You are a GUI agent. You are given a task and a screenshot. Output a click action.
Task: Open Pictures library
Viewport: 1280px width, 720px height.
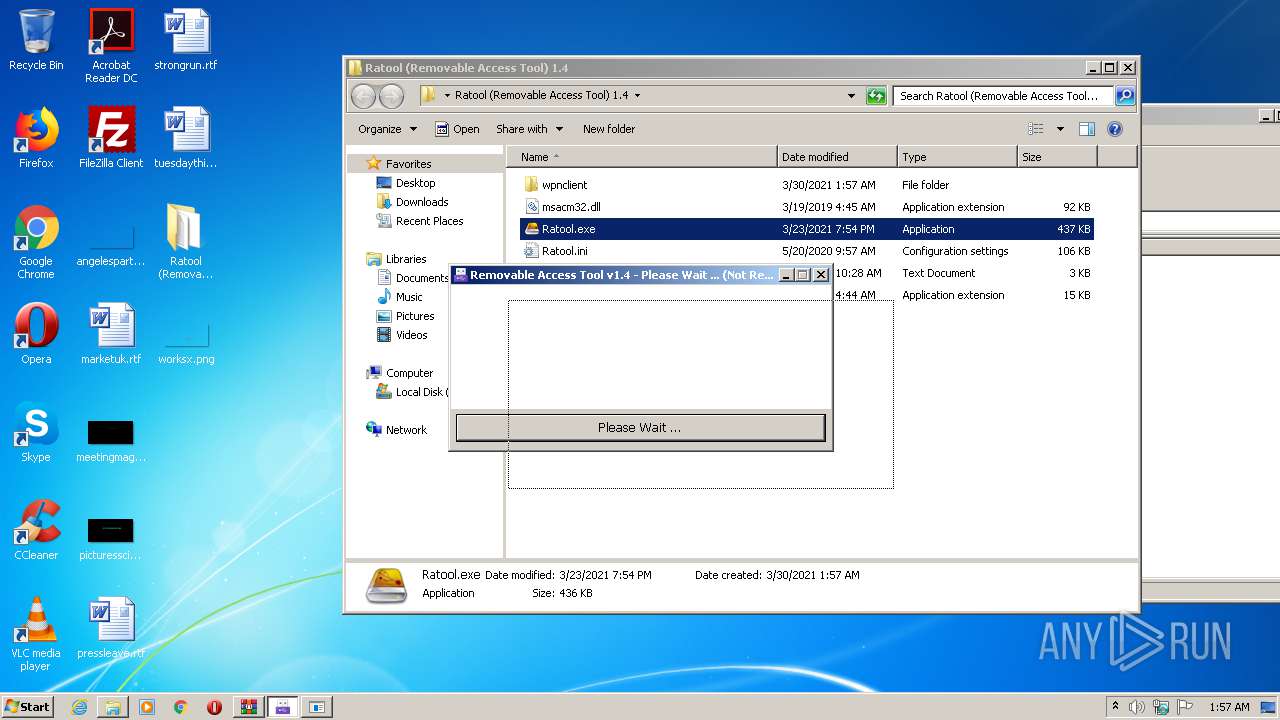click(x=414, y=316)
